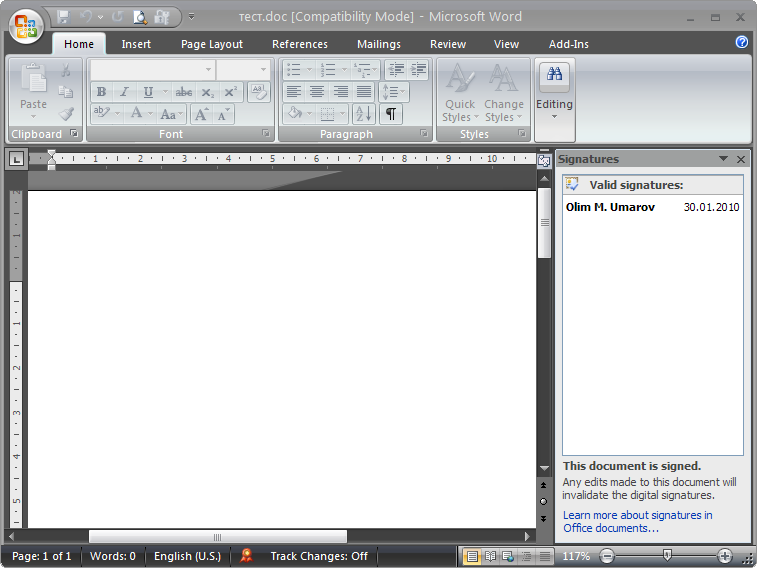The image size is (757, 568).
Task: Select Print Layout view in status bar
Action: tap(472, 556)
